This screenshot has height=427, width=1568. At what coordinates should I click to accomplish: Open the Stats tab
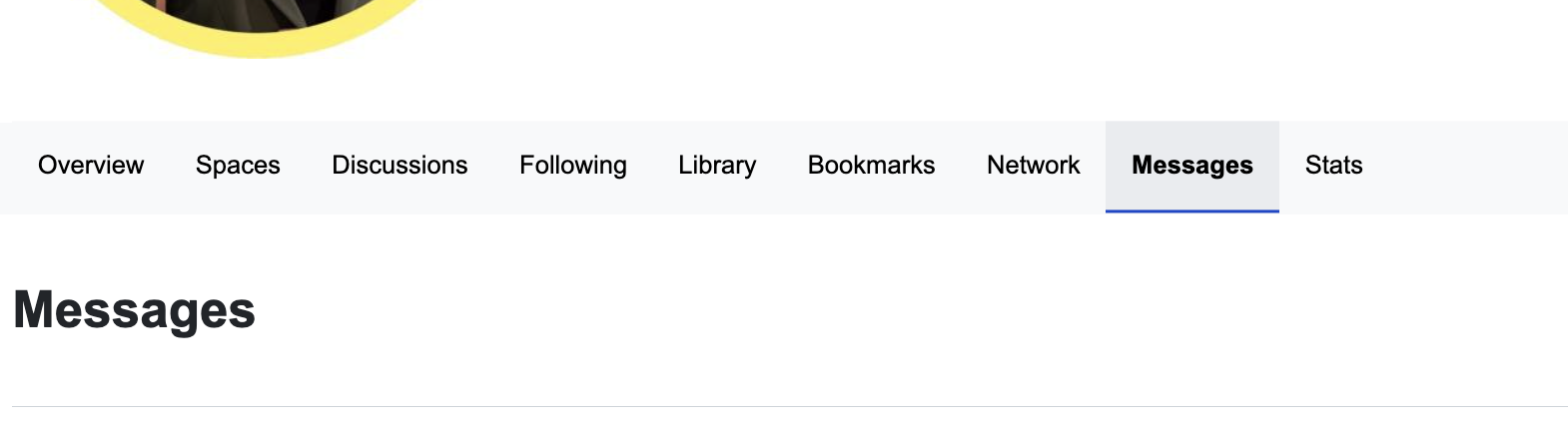tap(1333, 166)
